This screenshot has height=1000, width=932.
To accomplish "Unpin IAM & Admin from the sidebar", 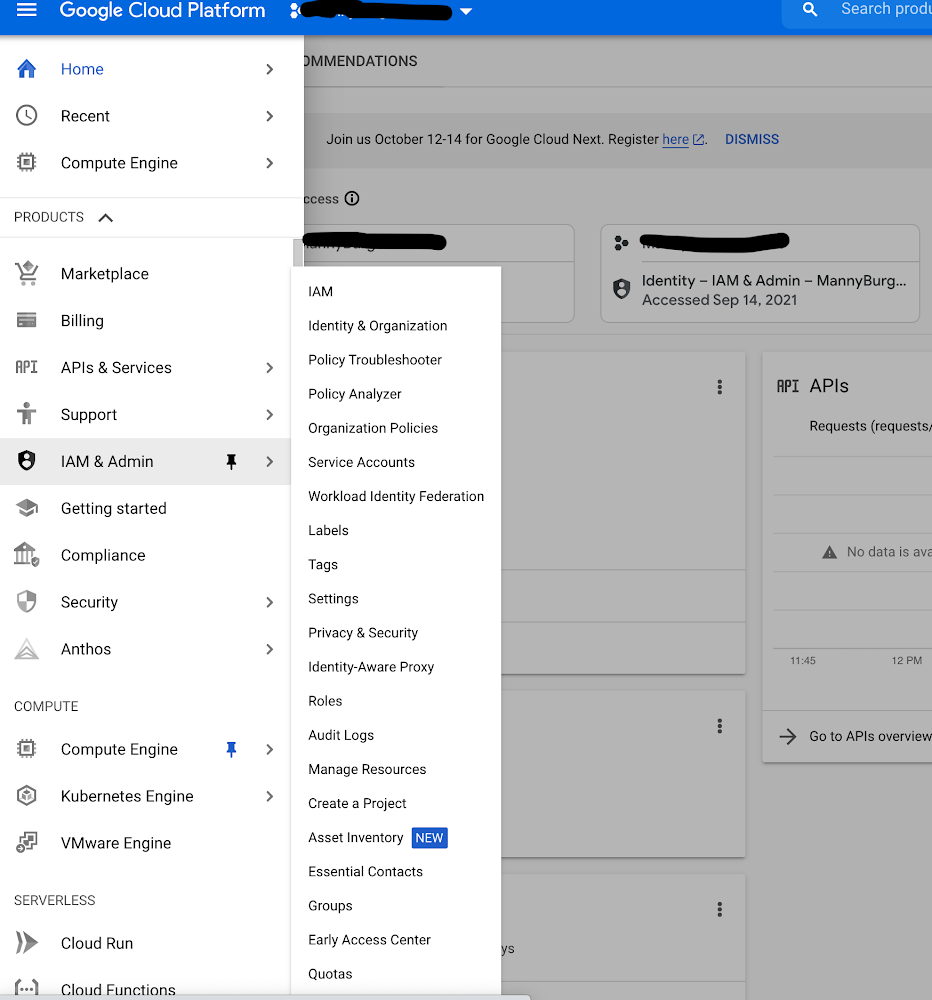I will coord(231,461).
